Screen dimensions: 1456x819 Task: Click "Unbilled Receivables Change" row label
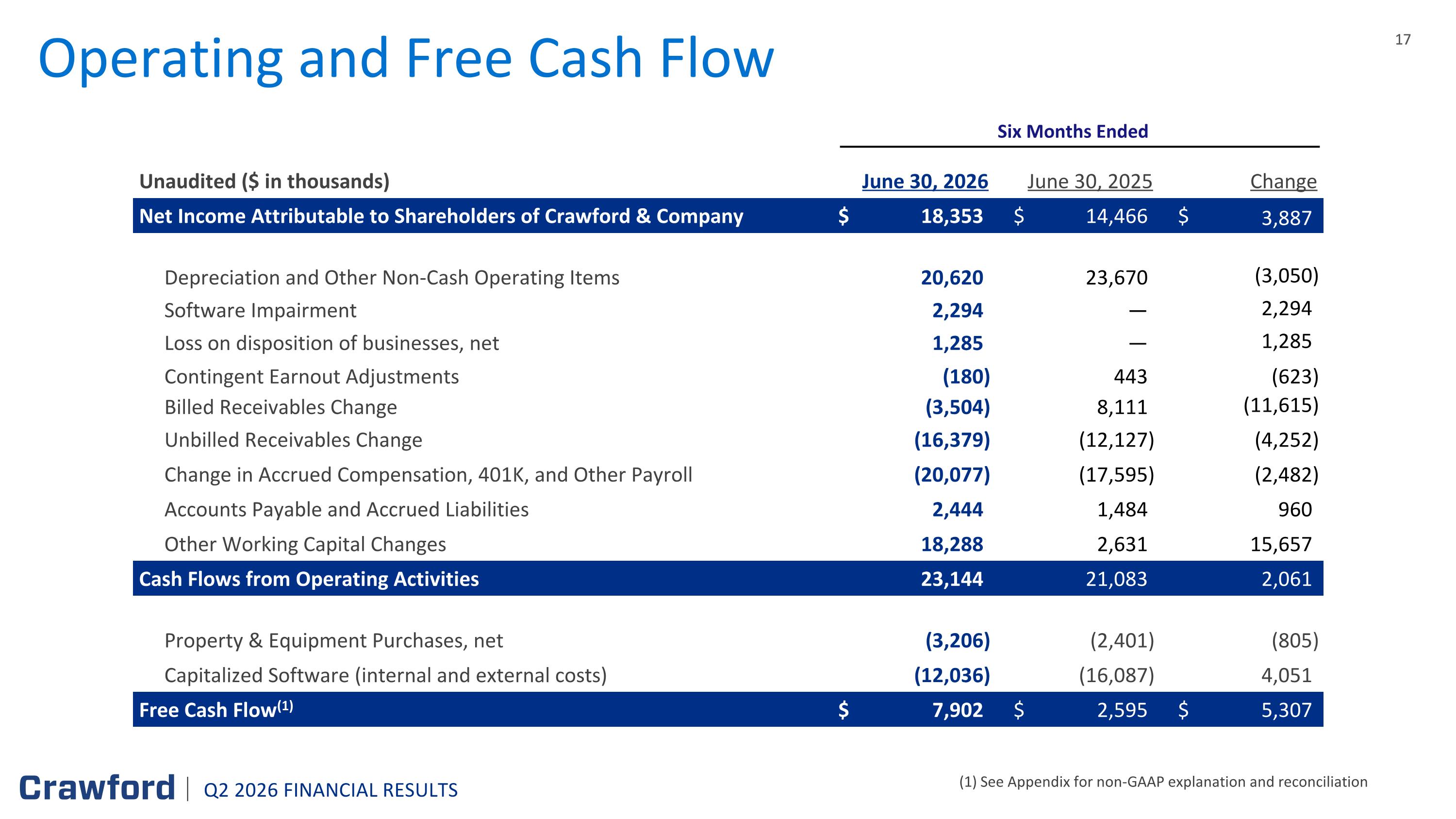[x=293, y=440]
